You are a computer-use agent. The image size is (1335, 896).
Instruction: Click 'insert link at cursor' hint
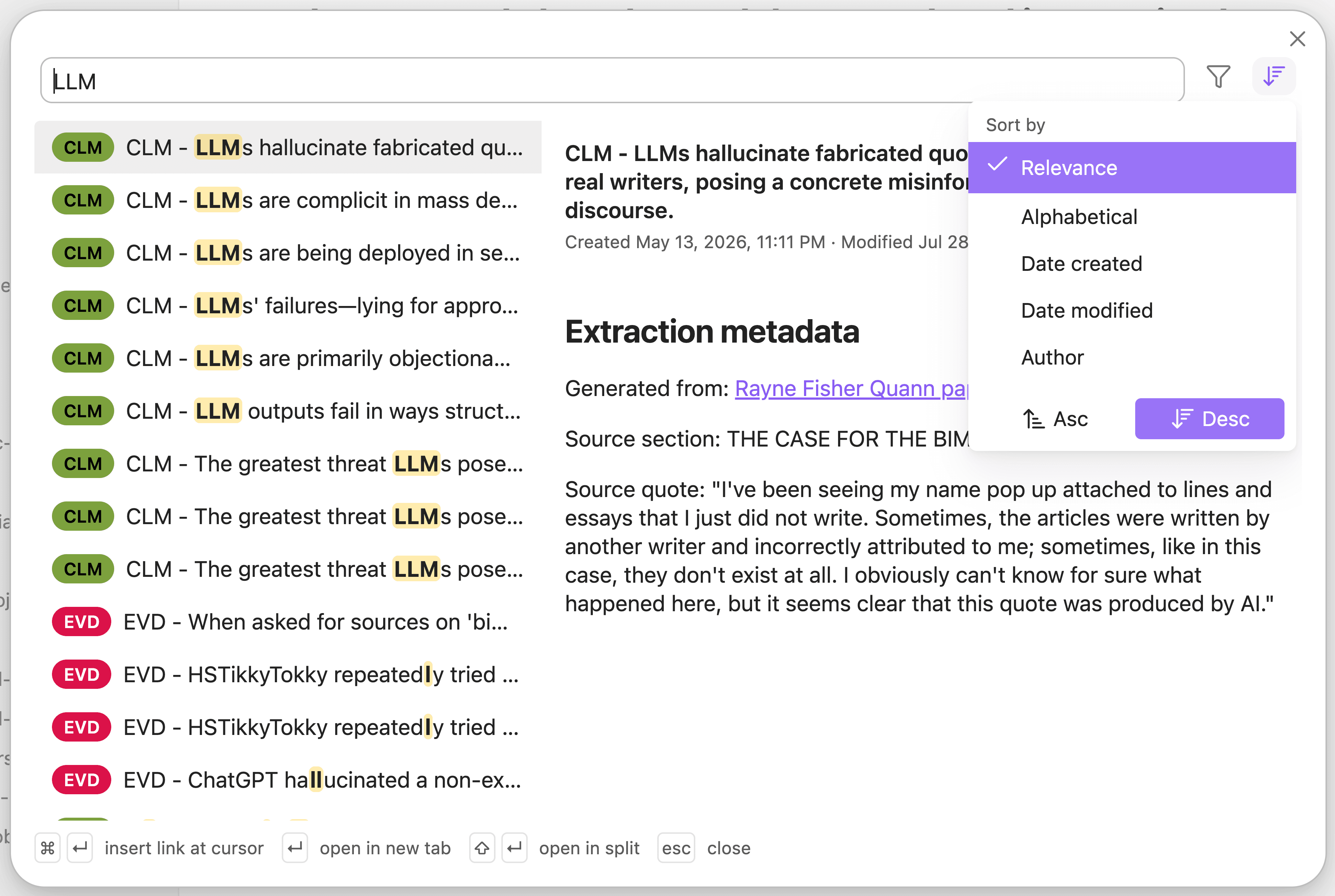[x=184, y=848]
